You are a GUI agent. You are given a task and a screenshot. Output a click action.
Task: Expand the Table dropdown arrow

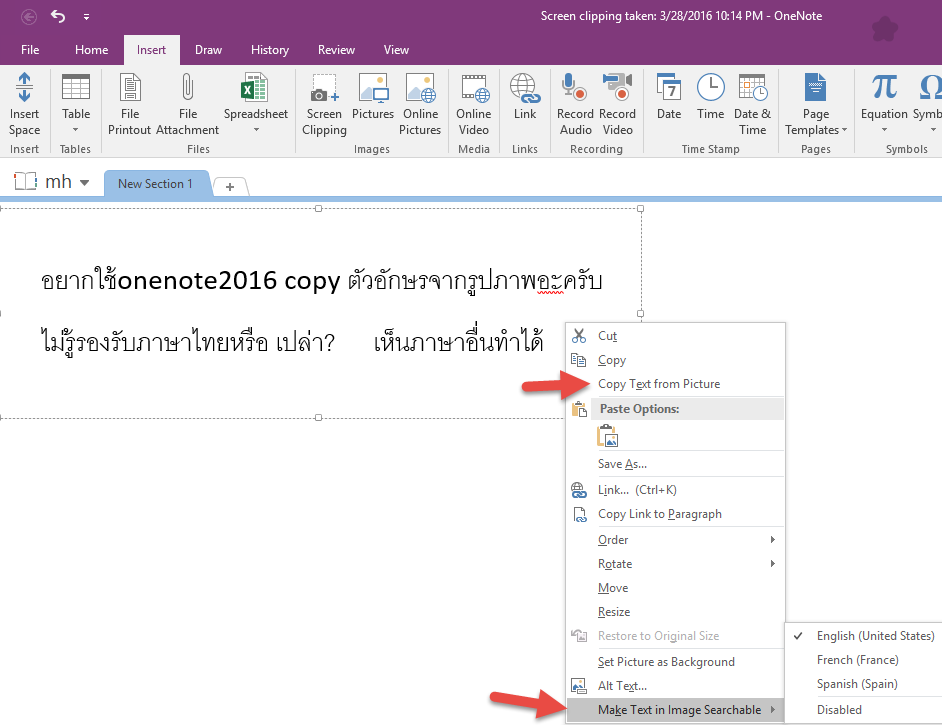pos(76,130)
